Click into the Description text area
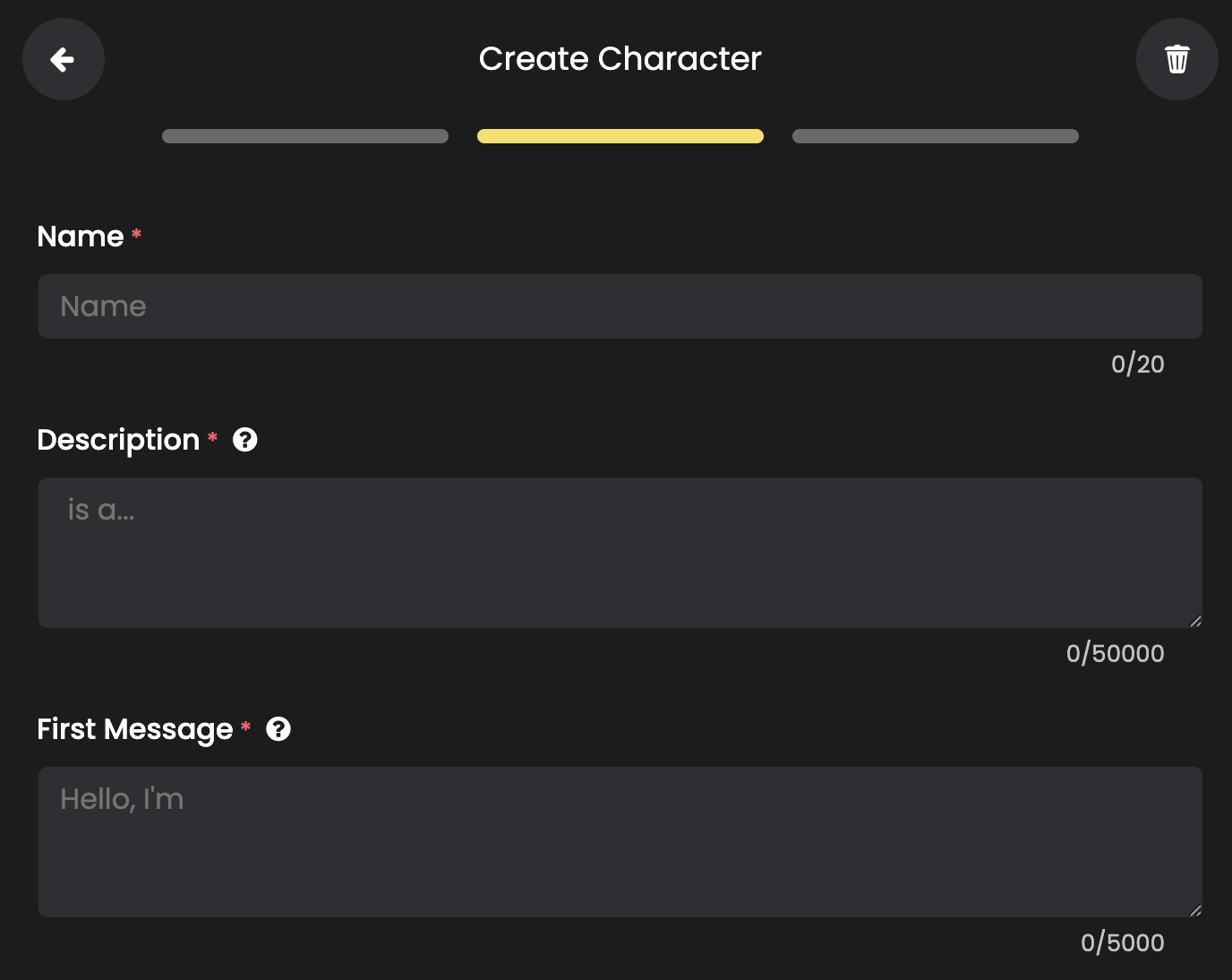 (620, 553)
